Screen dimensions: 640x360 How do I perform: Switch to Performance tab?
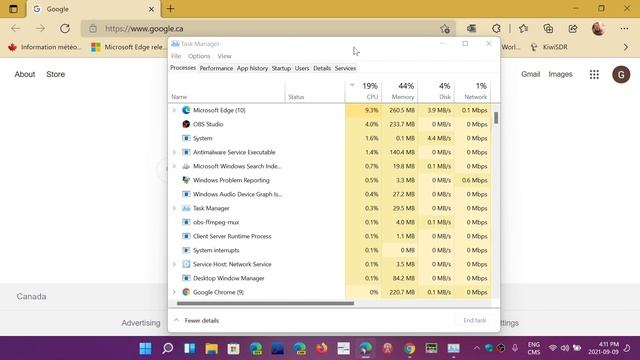pos(216,68)
